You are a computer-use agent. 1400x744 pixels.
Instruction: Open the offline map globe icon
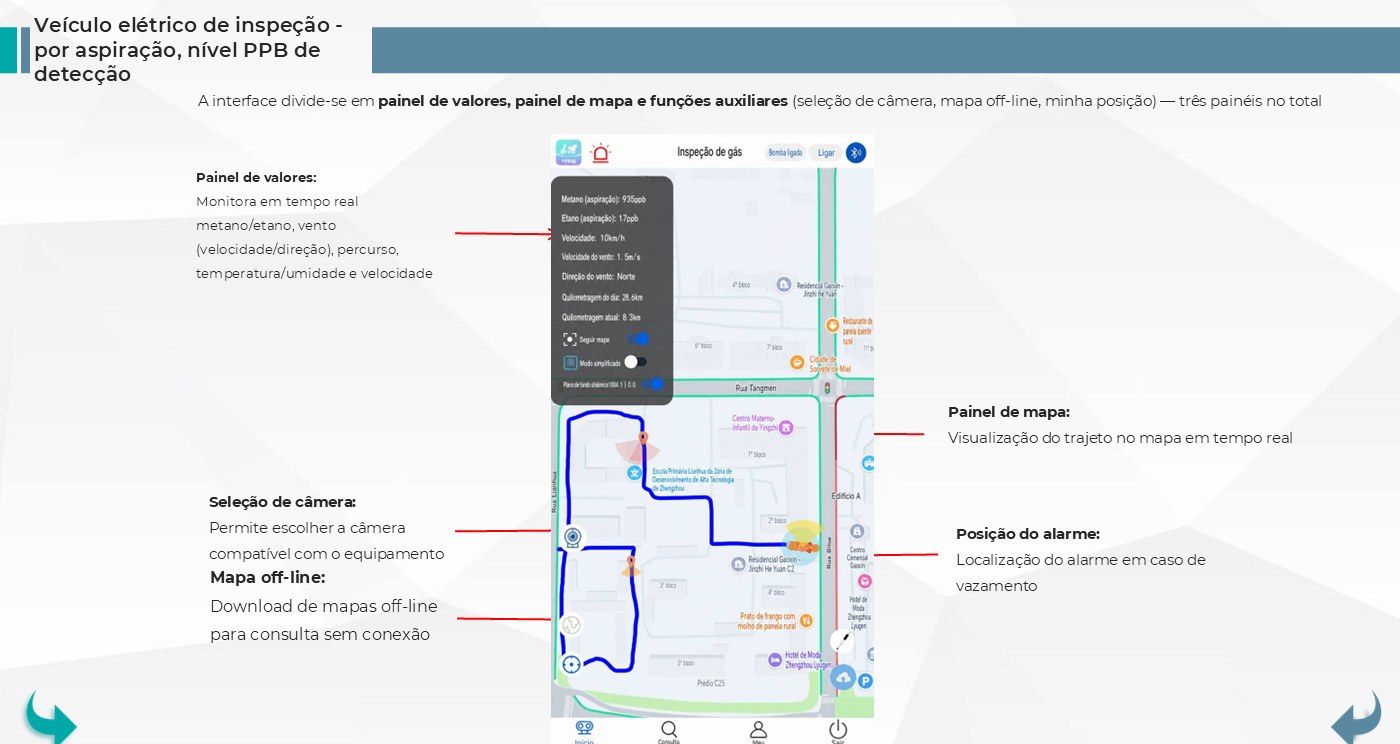click(x=572, y=625)
